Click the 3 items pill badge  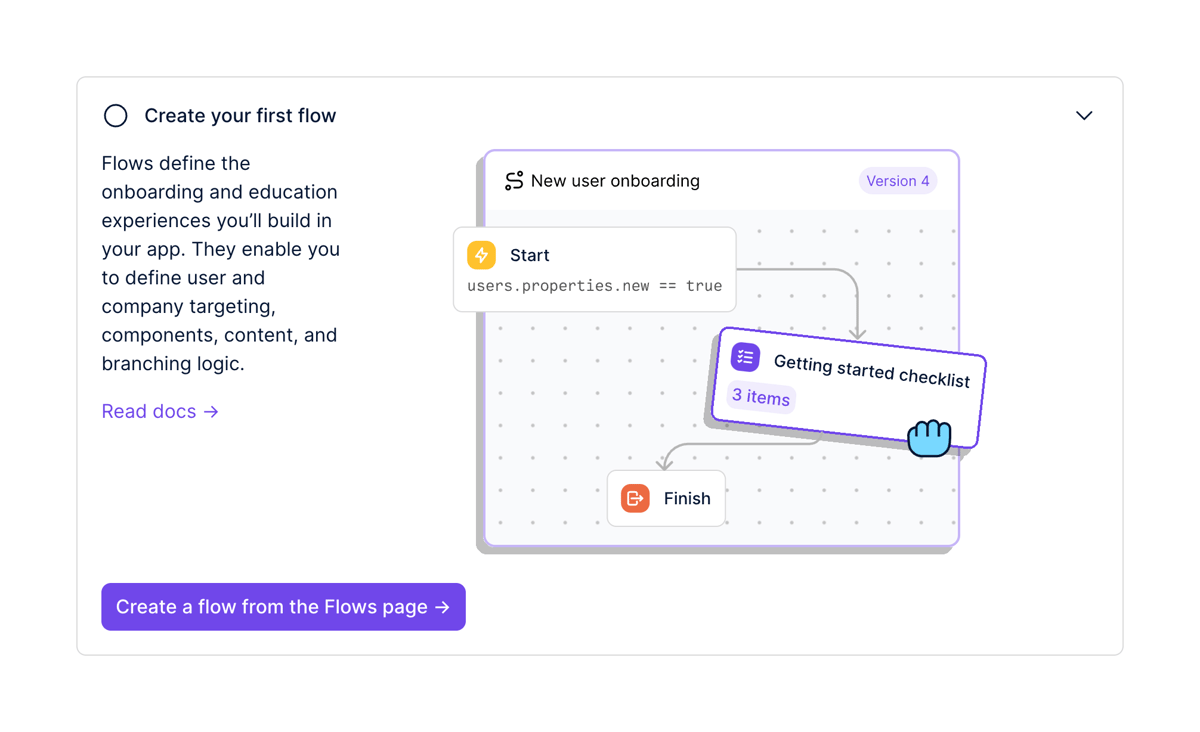[760, 398]
